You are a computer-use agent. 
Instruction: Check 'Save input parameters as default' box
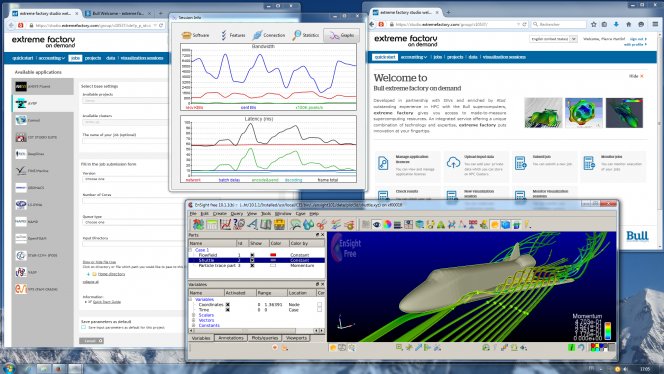tap(83, 327)
